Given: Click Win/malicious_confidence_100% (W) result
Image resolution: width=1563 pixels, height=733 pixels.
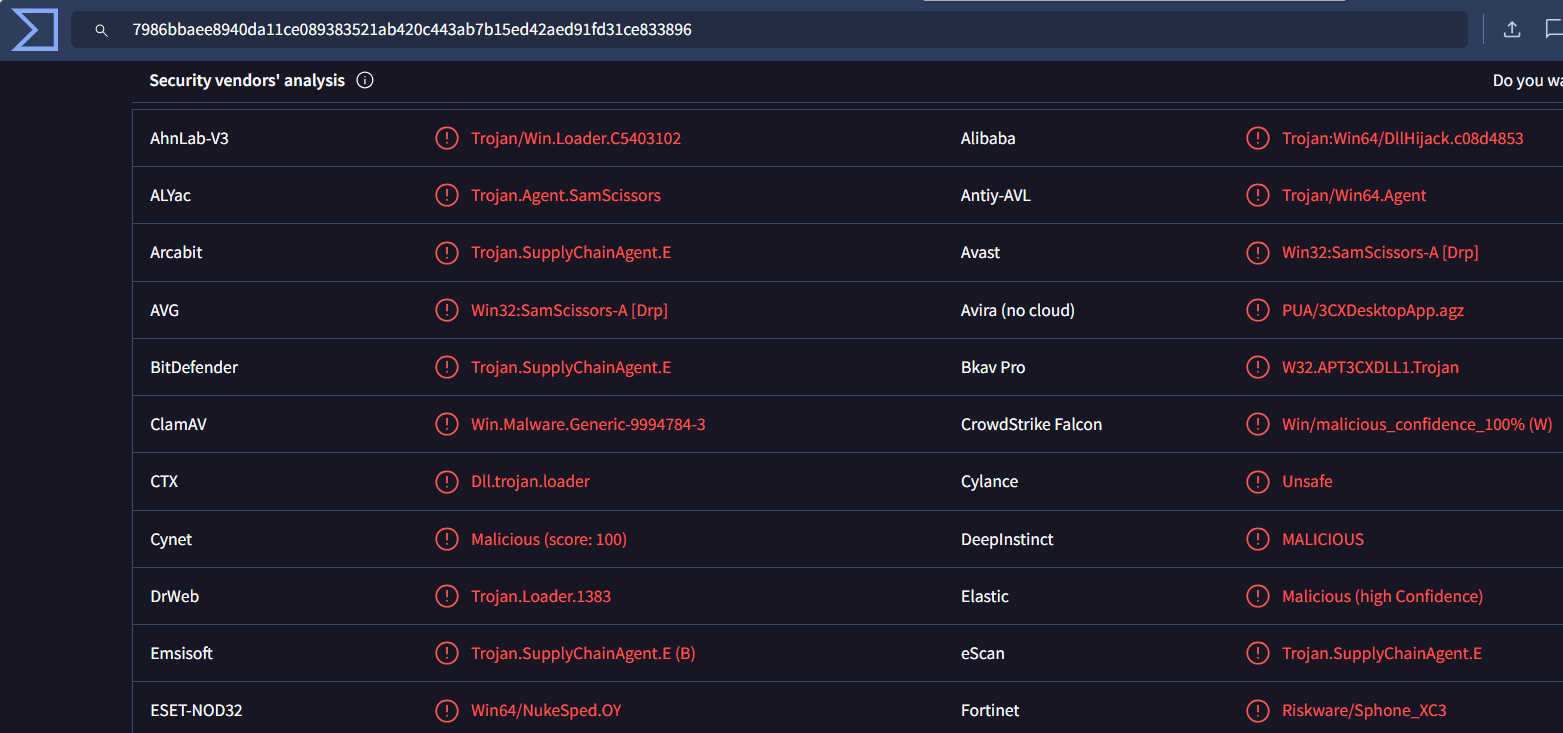Looking at the screenshot, I should click(1417, 424).
